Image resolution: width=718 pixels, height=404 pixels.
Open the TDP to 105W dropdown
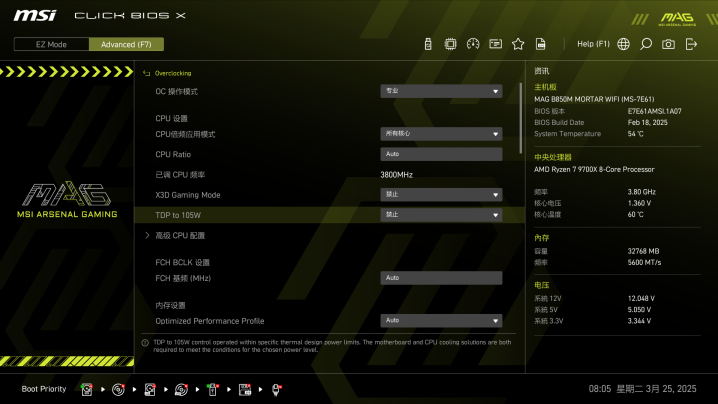(441, 215)
